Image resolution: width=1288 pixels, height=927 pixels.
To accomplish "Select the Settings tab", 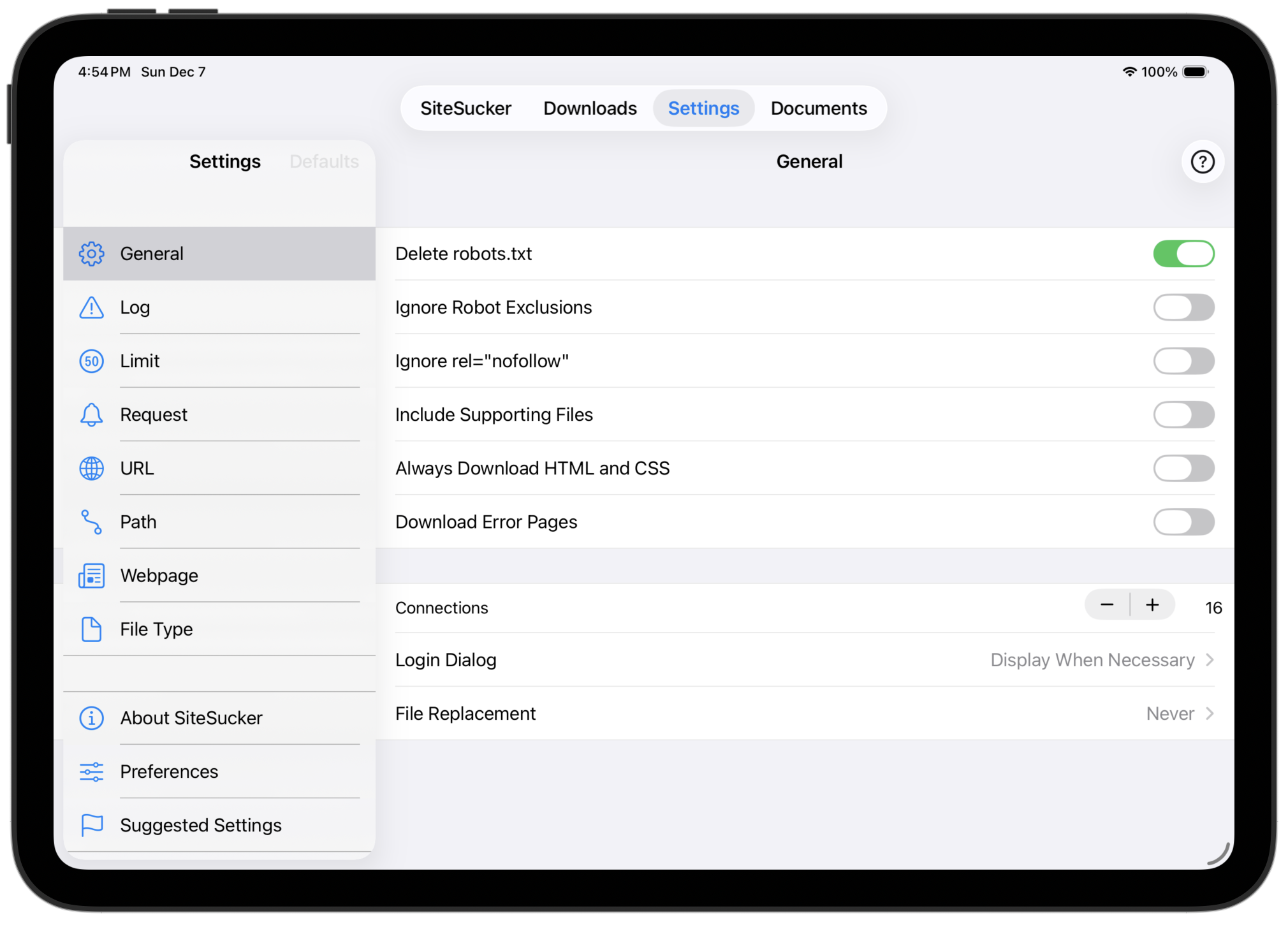I will (703, 108).
